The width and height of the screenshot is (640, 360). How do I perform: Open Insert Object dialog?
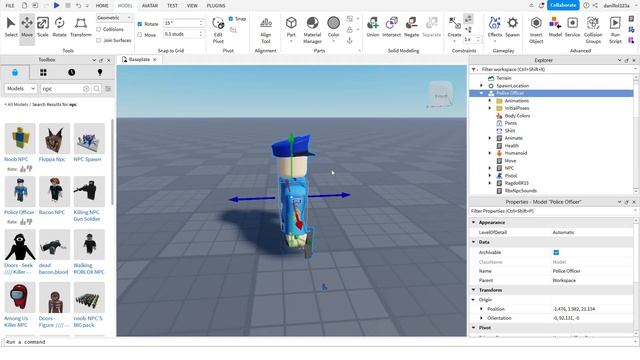(x=536, y=29)
